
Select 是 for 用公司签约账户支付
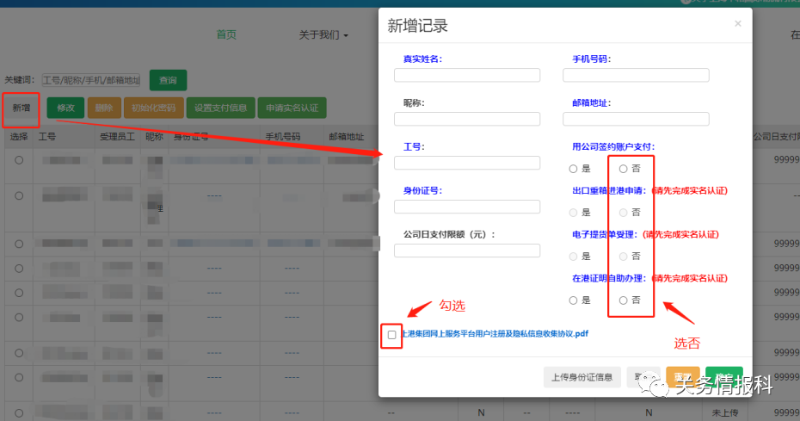[x=573, y=168]
